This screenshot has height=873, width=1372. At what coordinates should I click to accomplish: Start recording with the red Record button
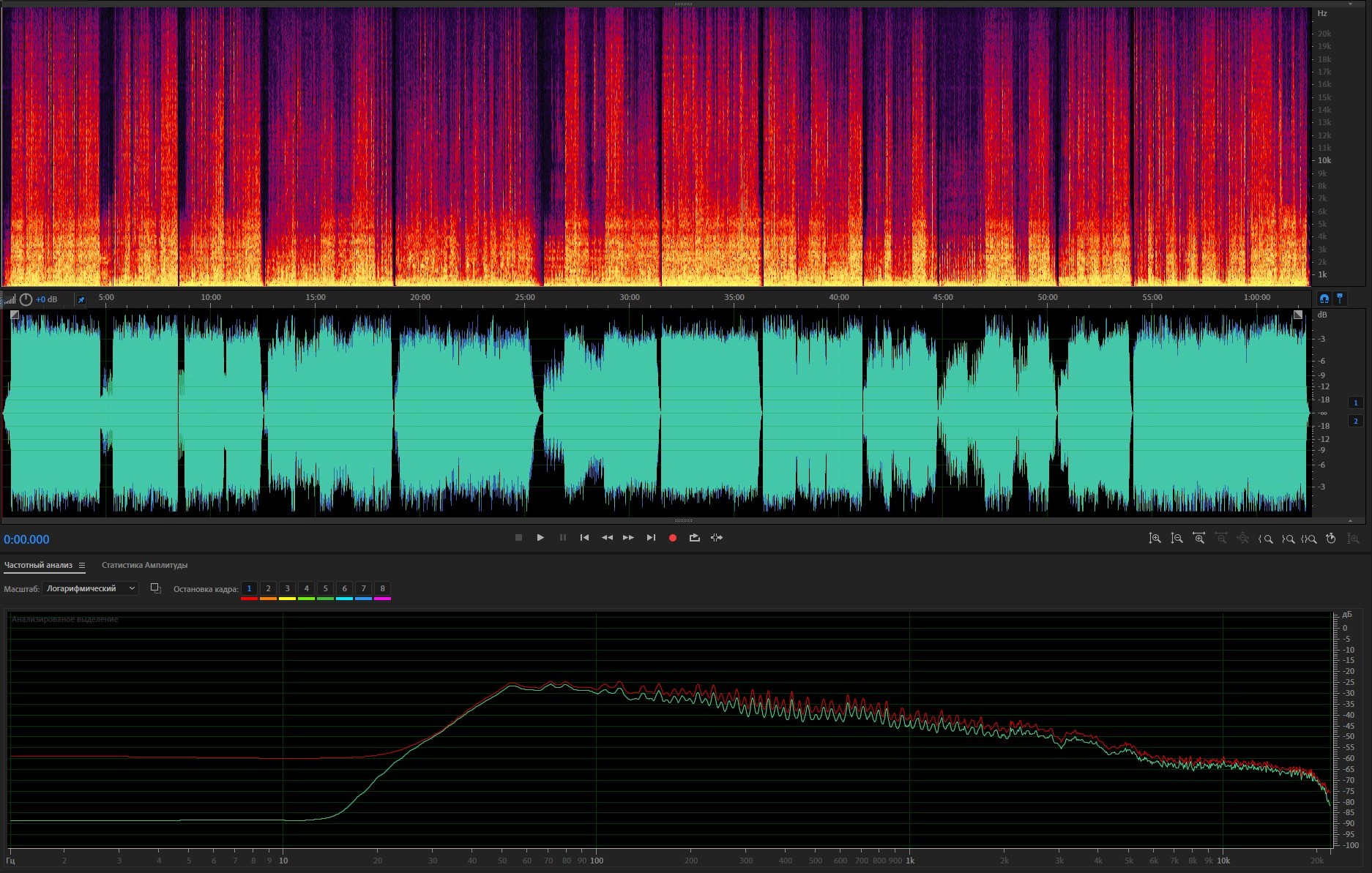672,538
